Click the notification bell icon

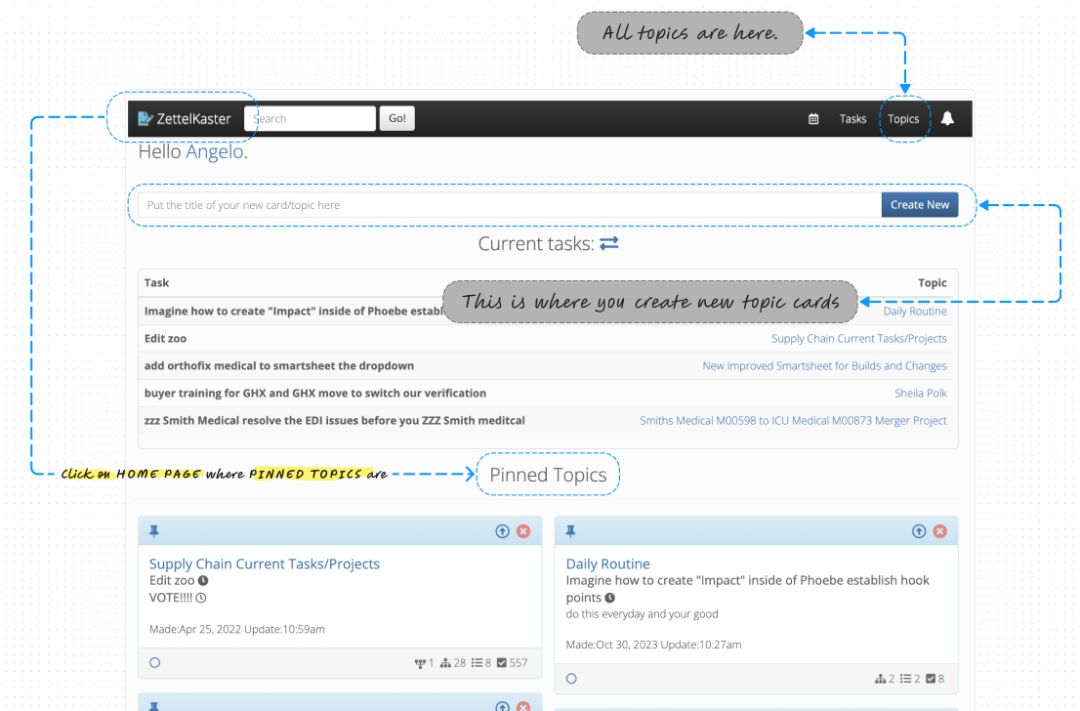click(947, 119)
